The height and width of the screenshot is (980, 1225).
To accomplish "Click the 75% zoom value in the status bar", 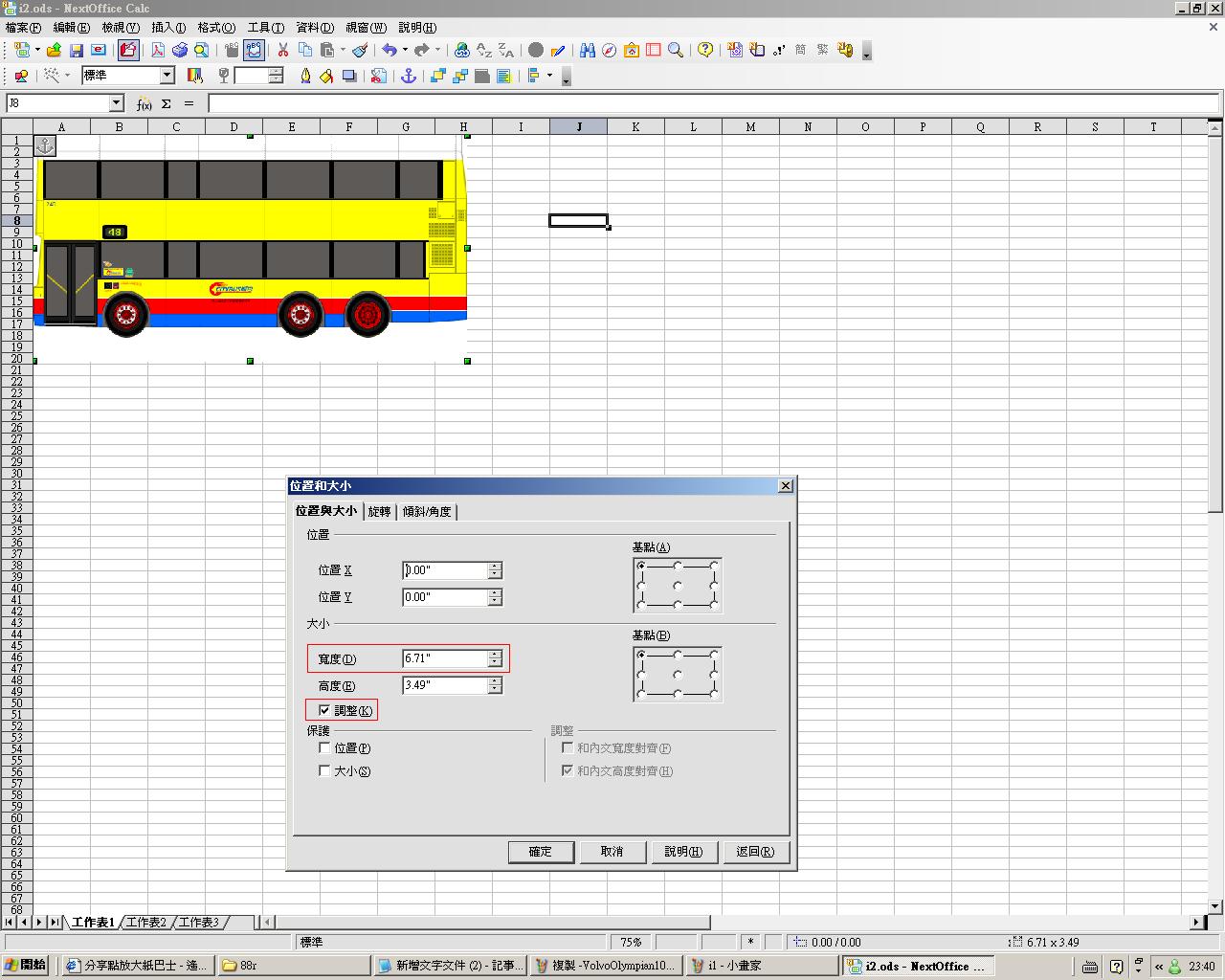I will click(632, 943).
